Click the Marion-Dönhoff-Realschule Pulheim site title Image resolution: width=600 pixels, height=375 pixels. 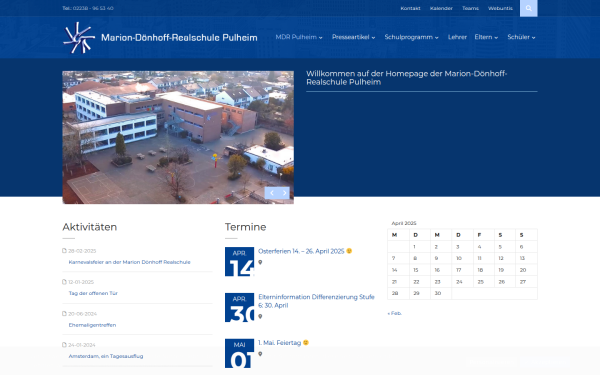click(x=179, y=38)
